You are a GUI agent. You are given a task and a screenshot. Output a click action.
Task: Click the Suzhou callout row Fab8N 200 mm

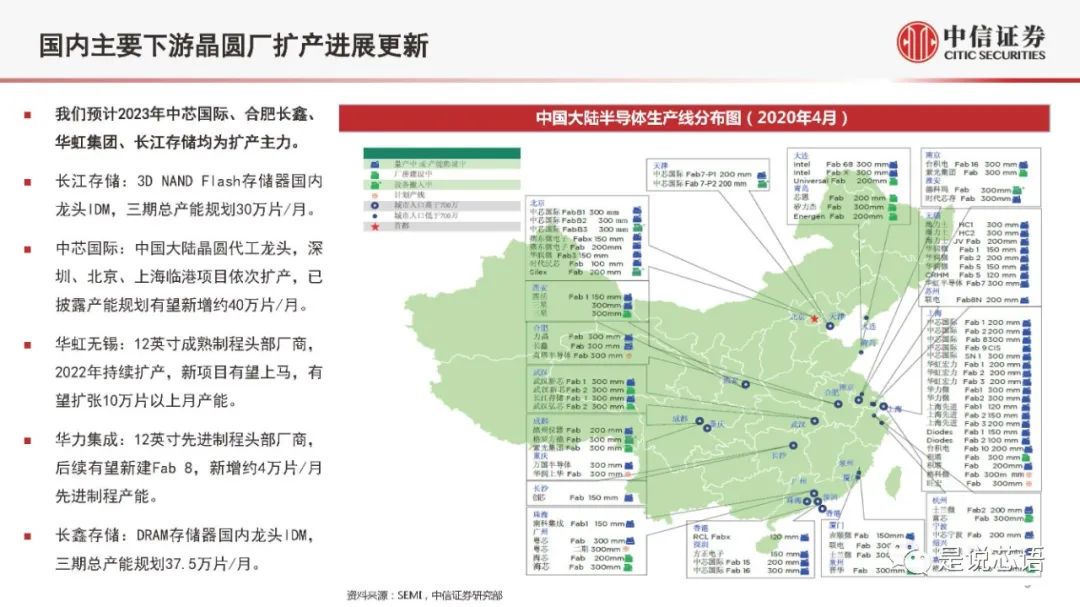(976, 300)
